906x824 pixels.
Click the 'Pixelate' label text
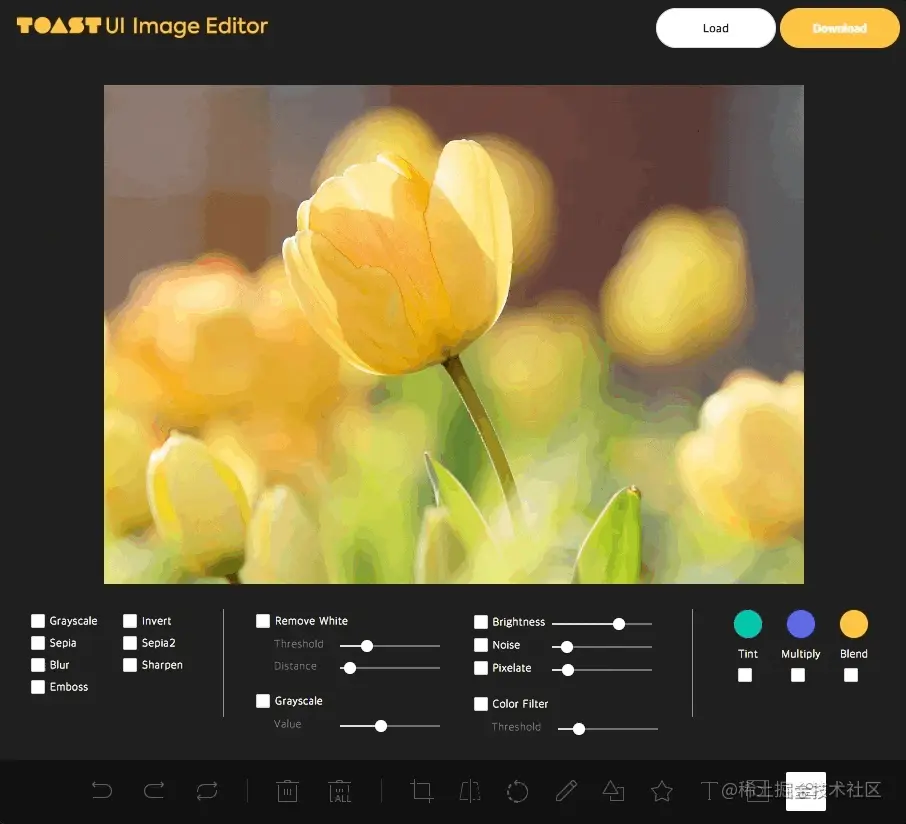[511, 667]
